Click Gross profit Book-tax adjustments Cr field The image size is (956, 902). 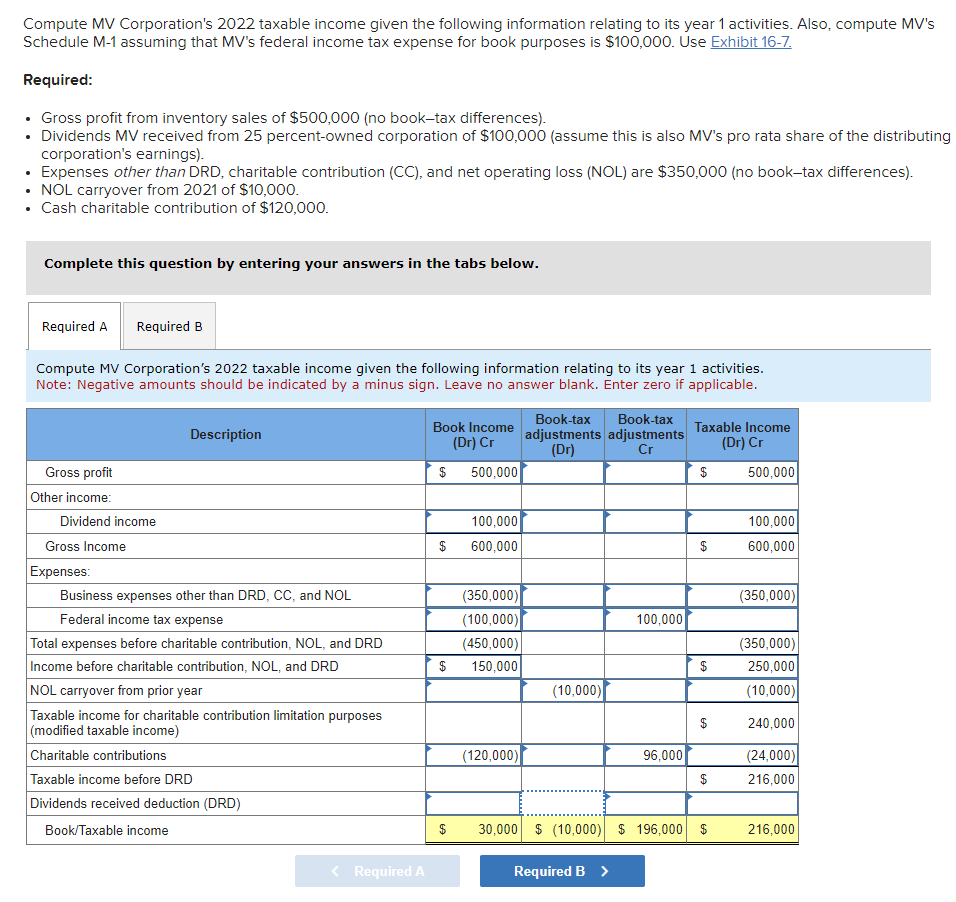pyautogui.click(x=645, y=472)
